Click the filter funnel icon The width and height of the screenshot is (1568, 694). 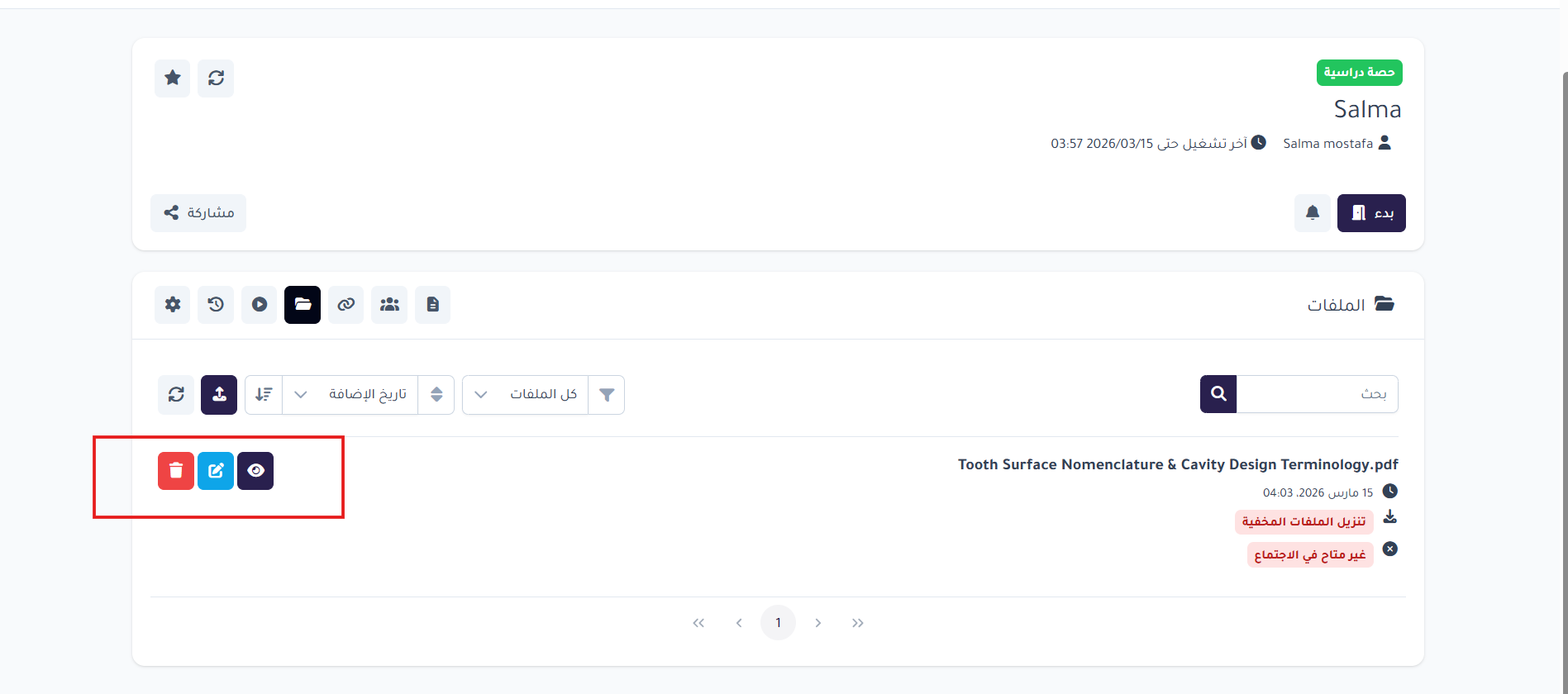607,394
